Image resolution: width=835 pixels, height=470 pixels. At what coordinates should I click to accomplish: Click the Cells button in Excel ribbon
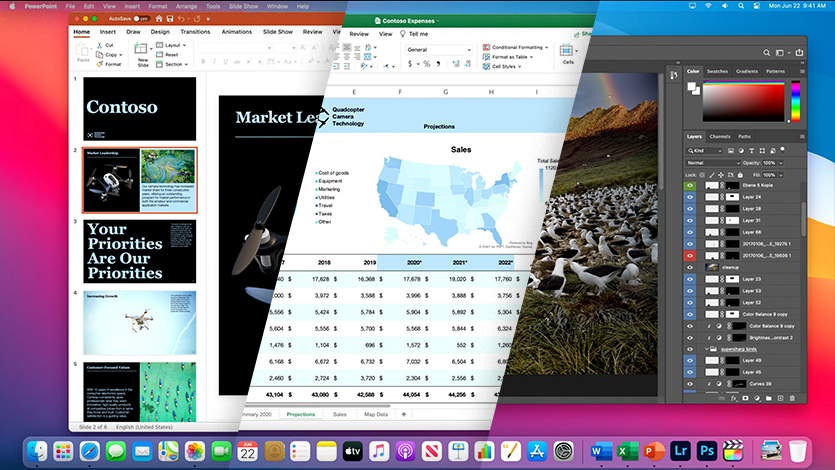pos(568,54)
